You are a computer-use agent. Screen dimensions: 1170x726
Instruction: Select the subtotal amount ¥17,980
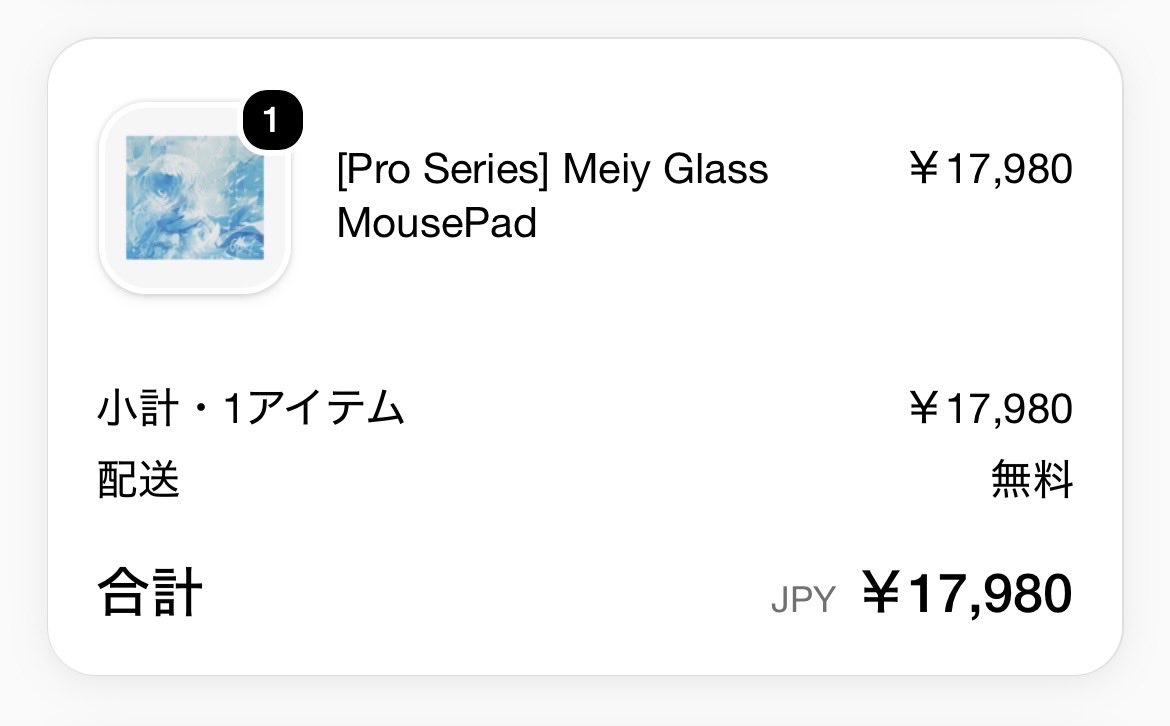point(990,408)
